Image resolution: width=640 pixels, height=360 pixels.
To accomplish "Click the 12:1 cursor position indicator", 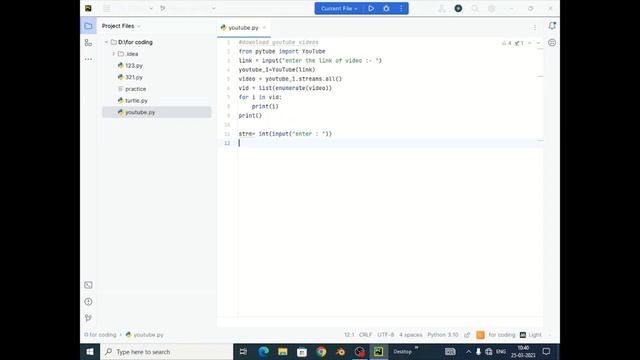I will 349,335.
